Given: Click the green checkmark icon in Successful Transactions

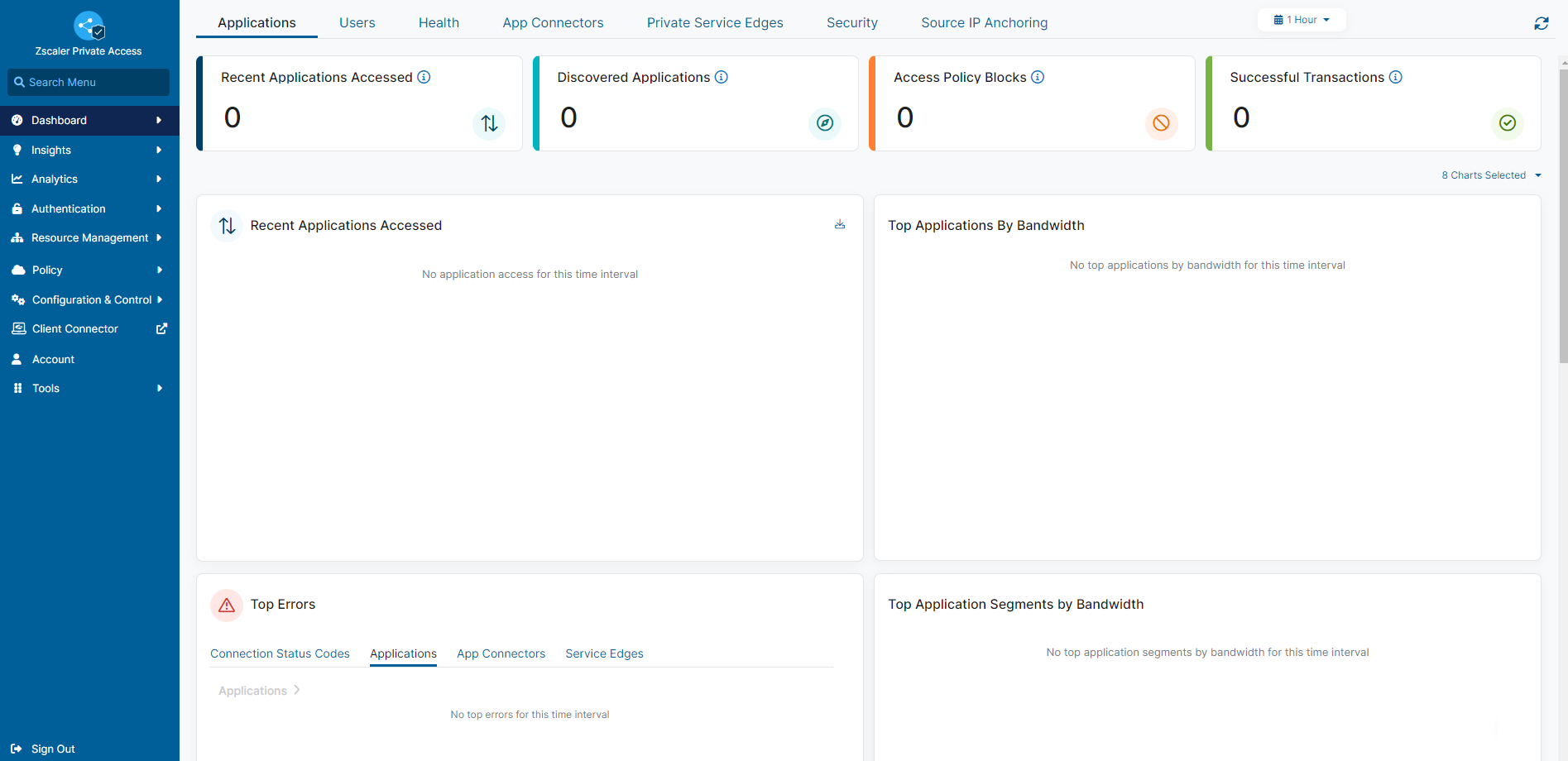Looking at the screenshot, I should point(1507,123).
